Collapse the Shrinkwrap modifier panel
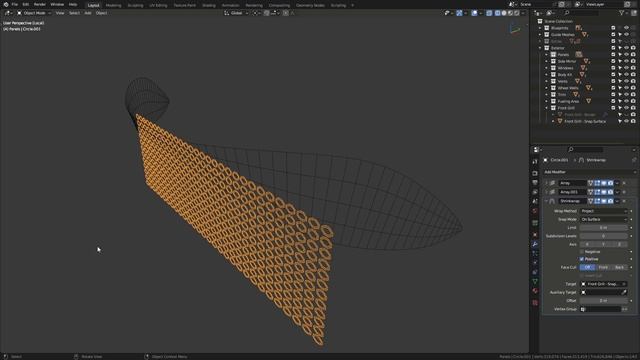The image size is (640, 360). point(546,201)
